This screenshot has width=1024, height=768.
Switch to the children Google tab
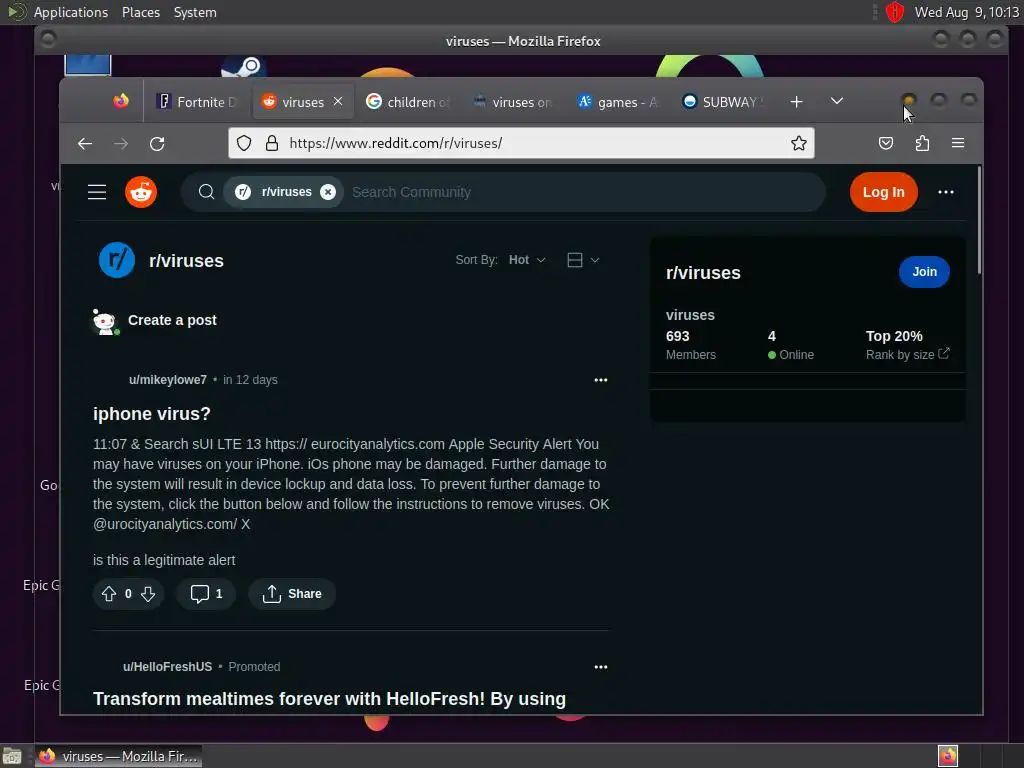coord(409,102)
